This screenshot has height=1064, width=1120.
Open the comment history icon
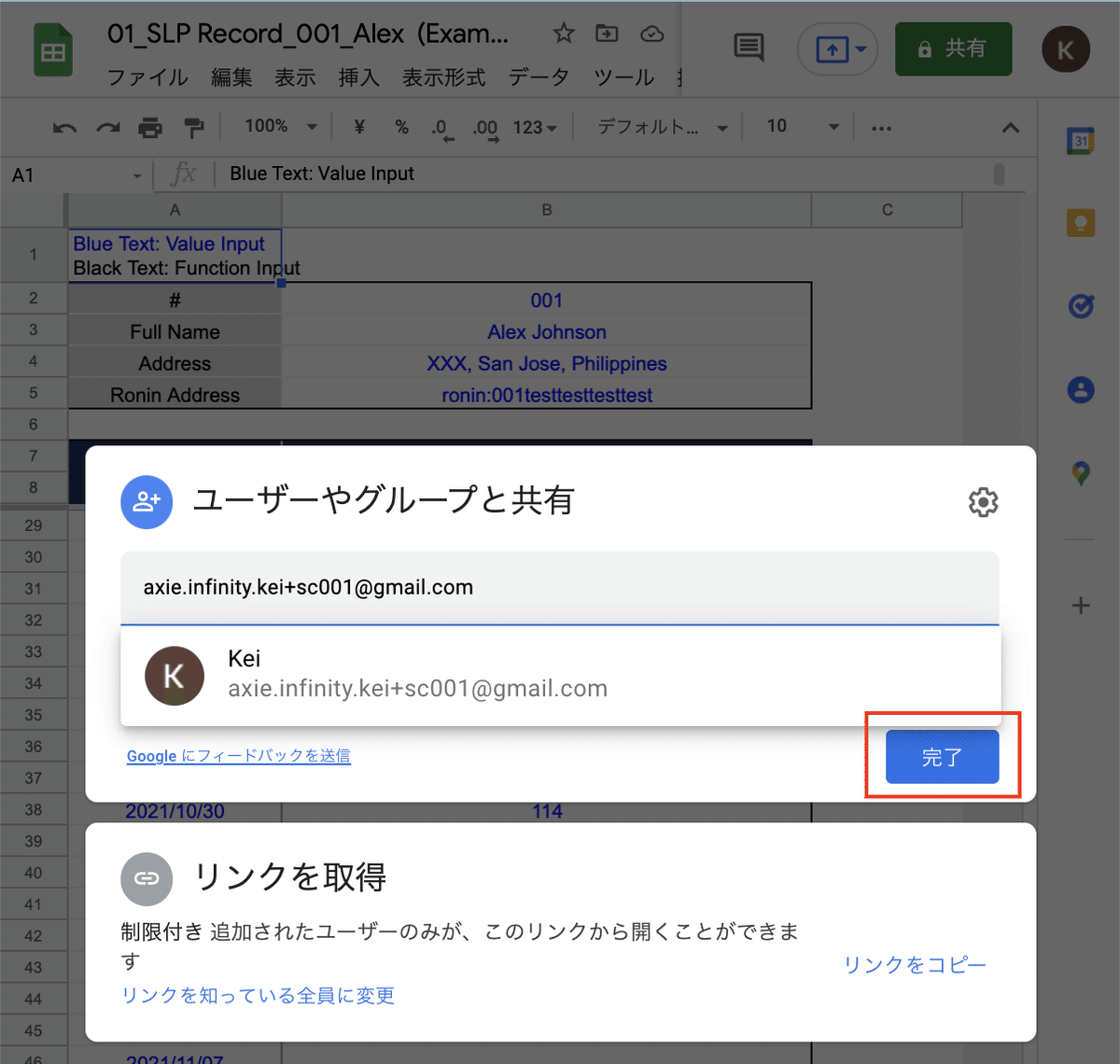[749, 47]
